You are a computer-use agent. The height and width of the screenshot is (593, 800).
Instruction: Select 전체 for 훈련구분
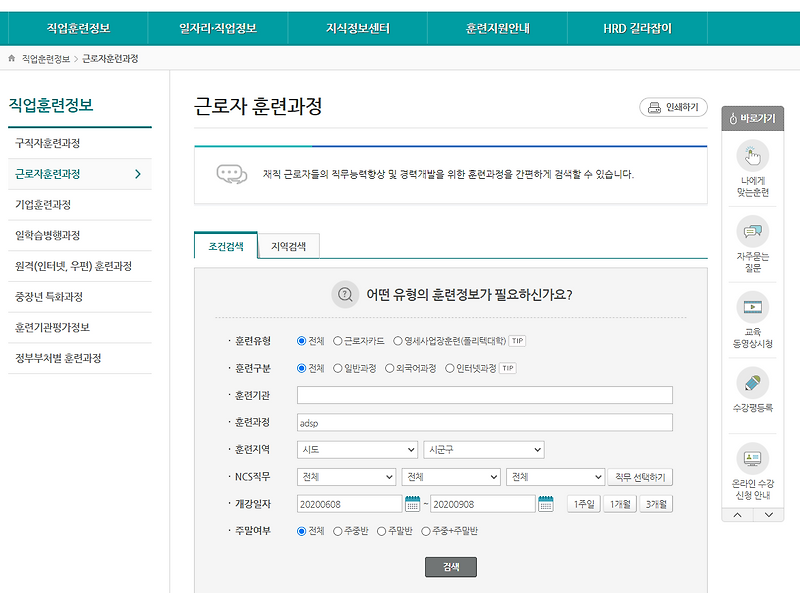tap(302, 368)
